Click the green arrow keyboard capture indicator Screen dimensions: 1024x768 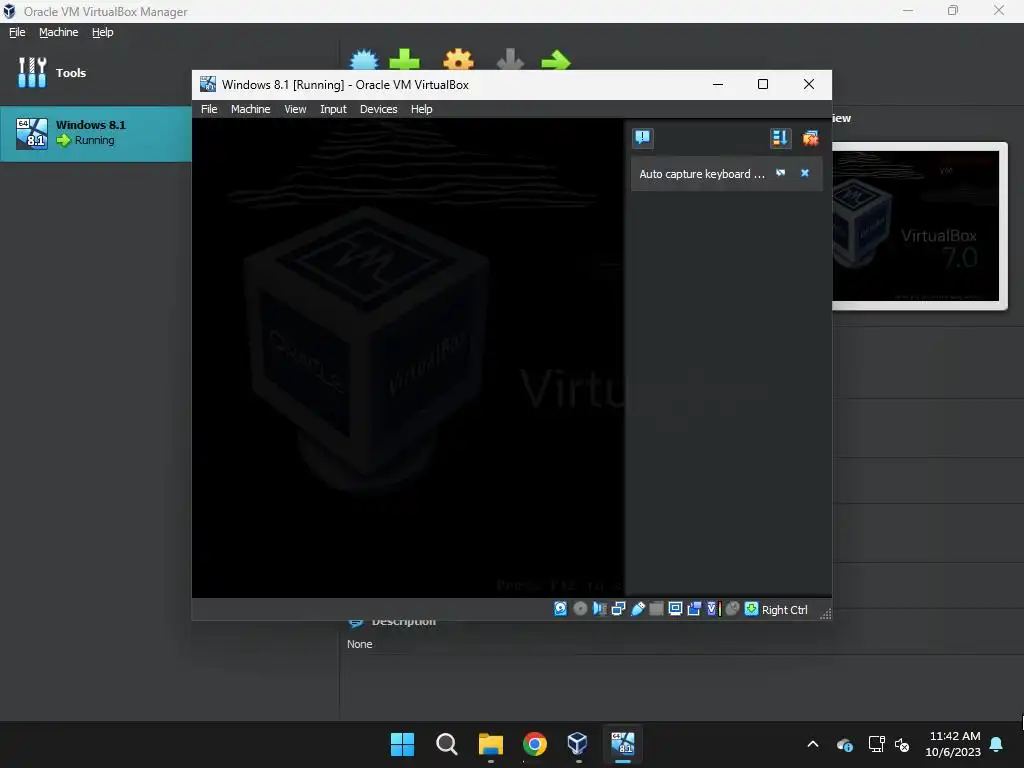coord(752,609)
